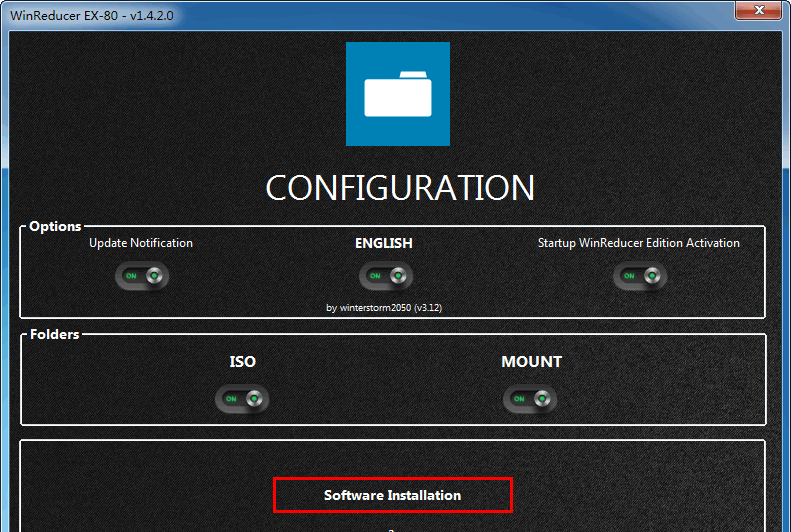Click the 'by winterstorm2050 (v3.12)' text
The image size is (791, 532).
[x=384, y=308]
